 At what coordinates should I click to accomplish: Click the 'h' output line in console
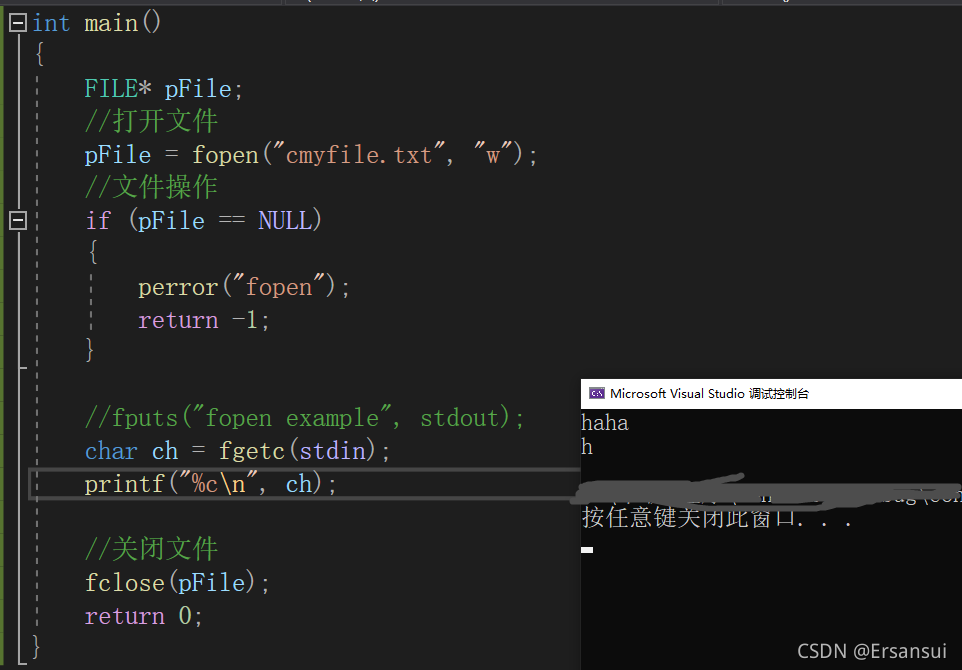[x=587, y=447]
